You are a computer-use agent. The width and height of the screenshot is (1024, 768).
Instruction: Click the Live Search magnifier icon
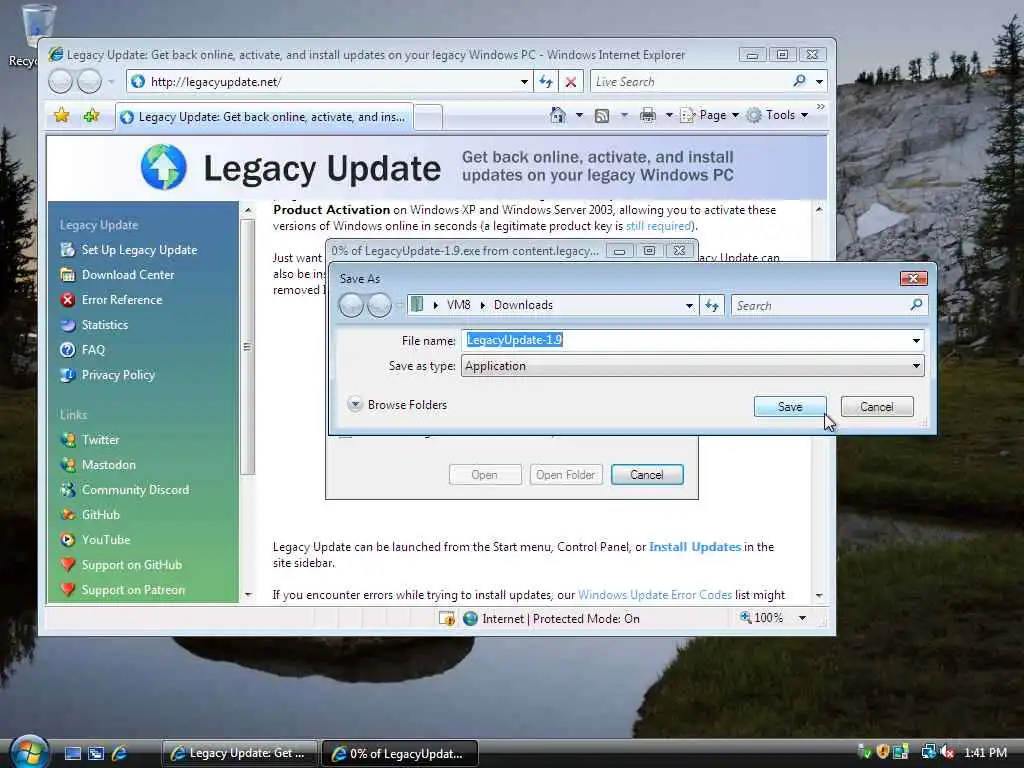coord(799,81)
